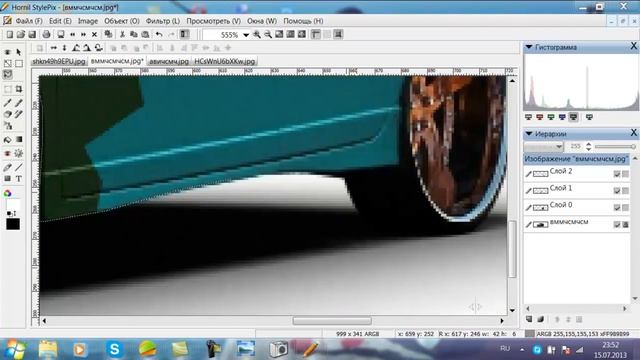Flip object horizontally in the object toolbar
640x360 pixels.
click(53, 48)
